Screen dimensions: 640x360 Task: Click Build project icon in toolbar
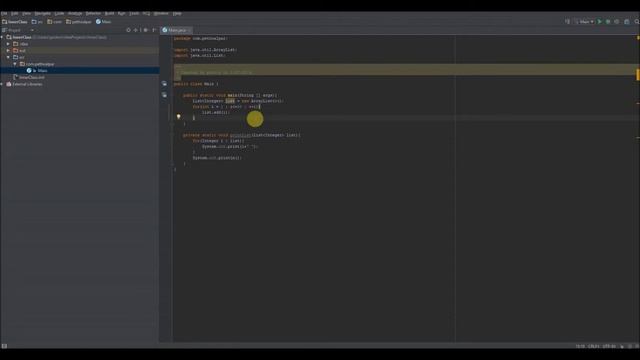tap(567, 22)
